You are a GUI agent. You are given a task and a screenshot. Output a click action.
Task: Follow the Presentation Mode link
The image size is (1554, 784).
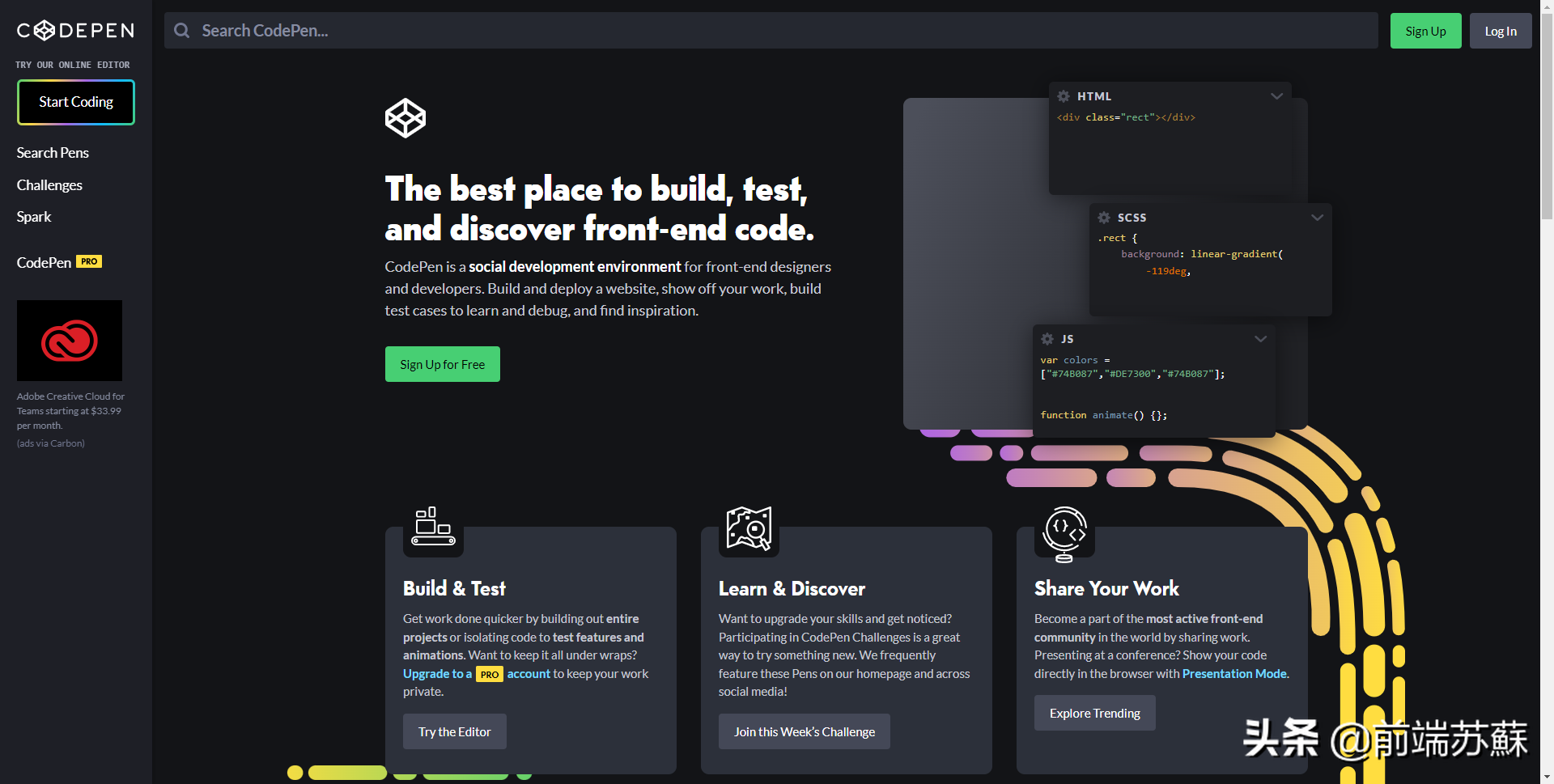1234,674
